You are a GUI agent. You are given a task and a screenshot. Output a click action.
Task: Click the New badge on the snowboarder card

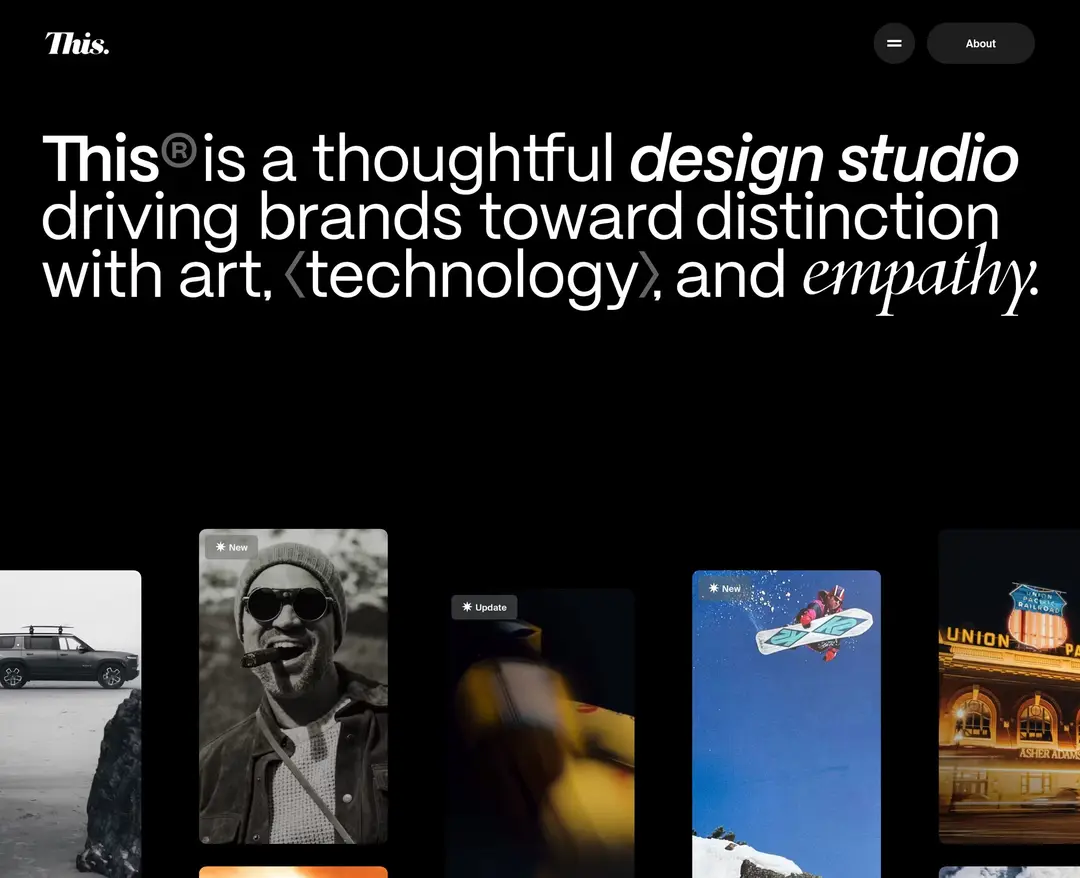click(725, 589)
